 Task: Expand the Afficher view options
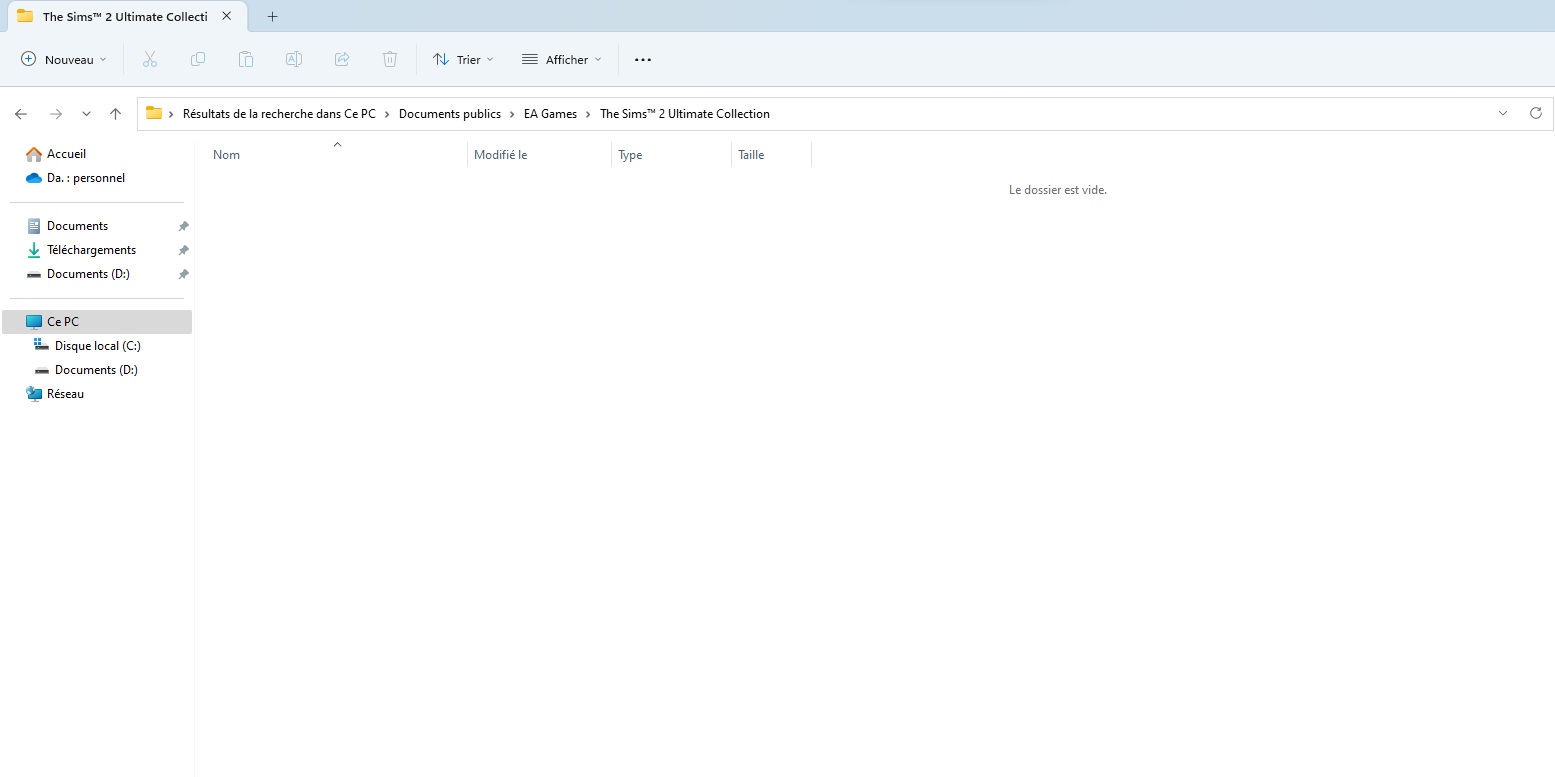coord(562,60)
